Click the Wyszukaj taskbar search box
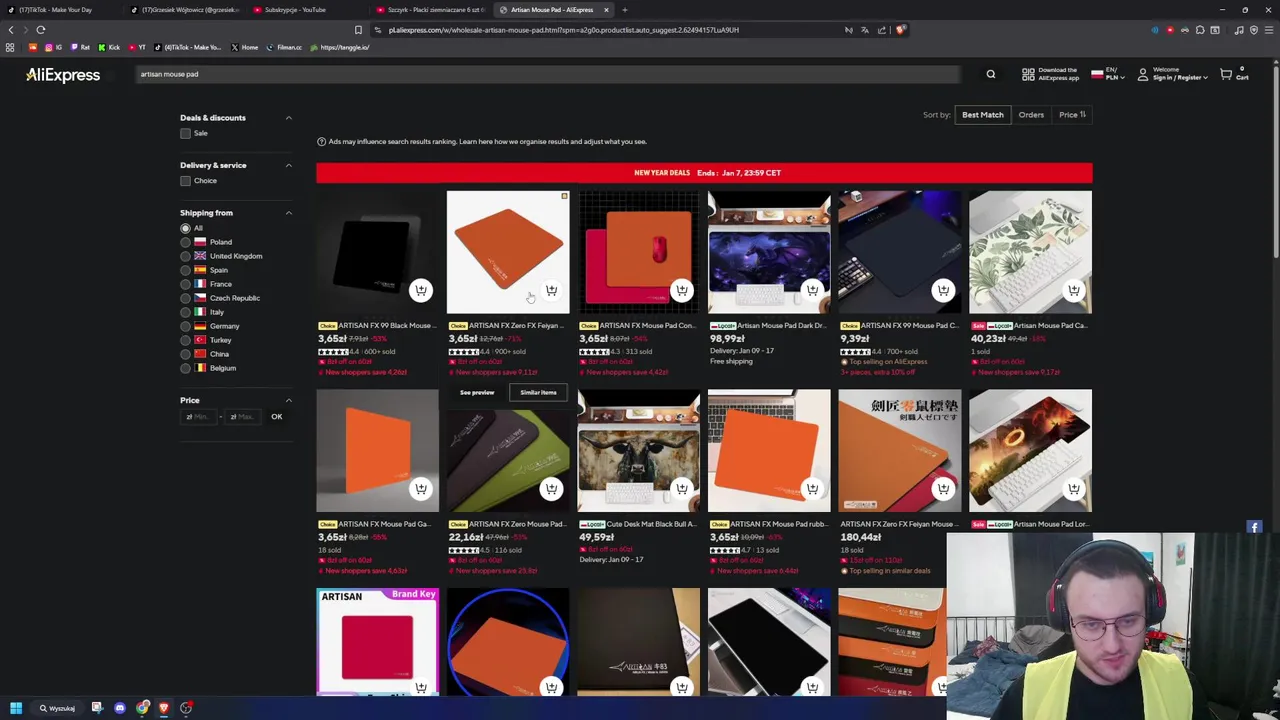The image size is (1280, 720). (56, 708)
